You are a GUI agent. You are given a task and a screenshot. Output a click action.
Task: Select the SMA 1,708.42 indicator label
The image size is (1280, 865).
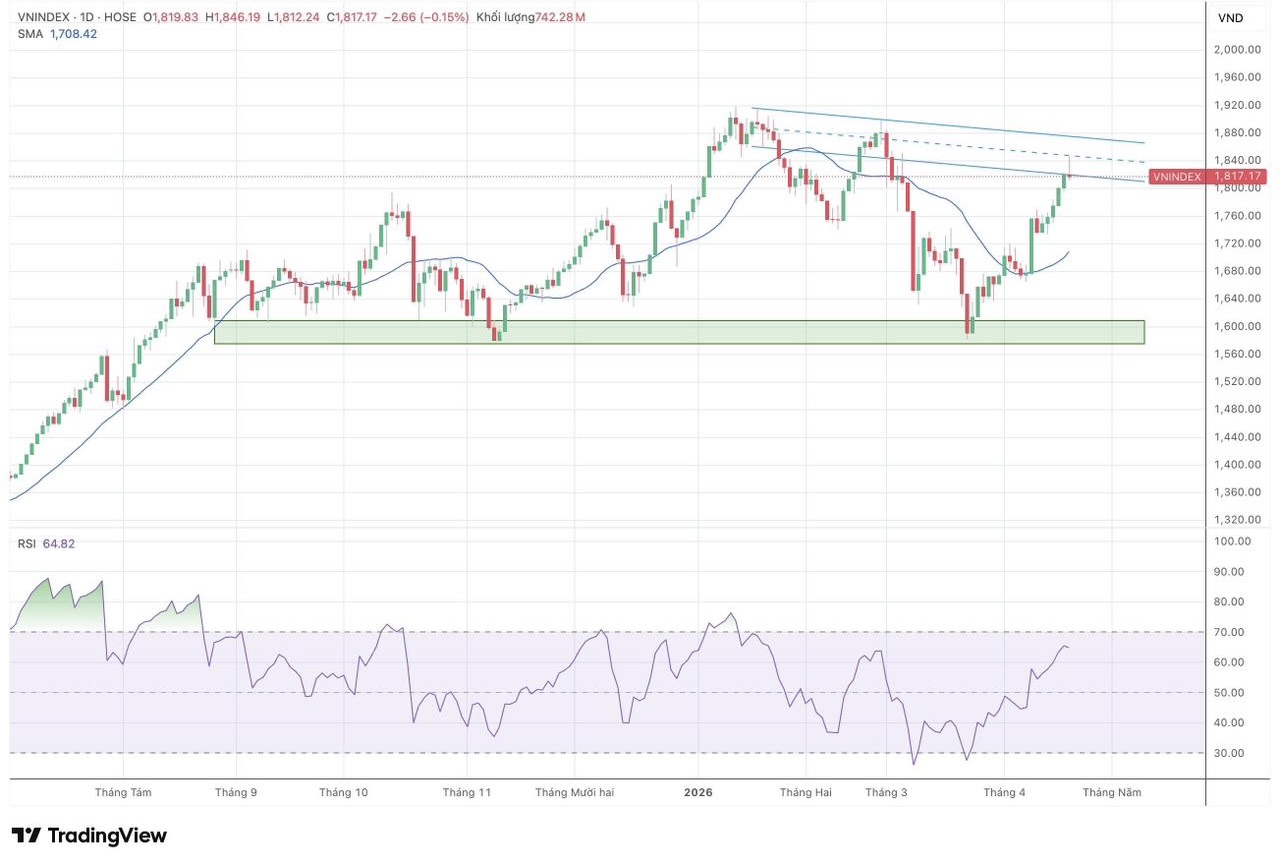point(57,34)
